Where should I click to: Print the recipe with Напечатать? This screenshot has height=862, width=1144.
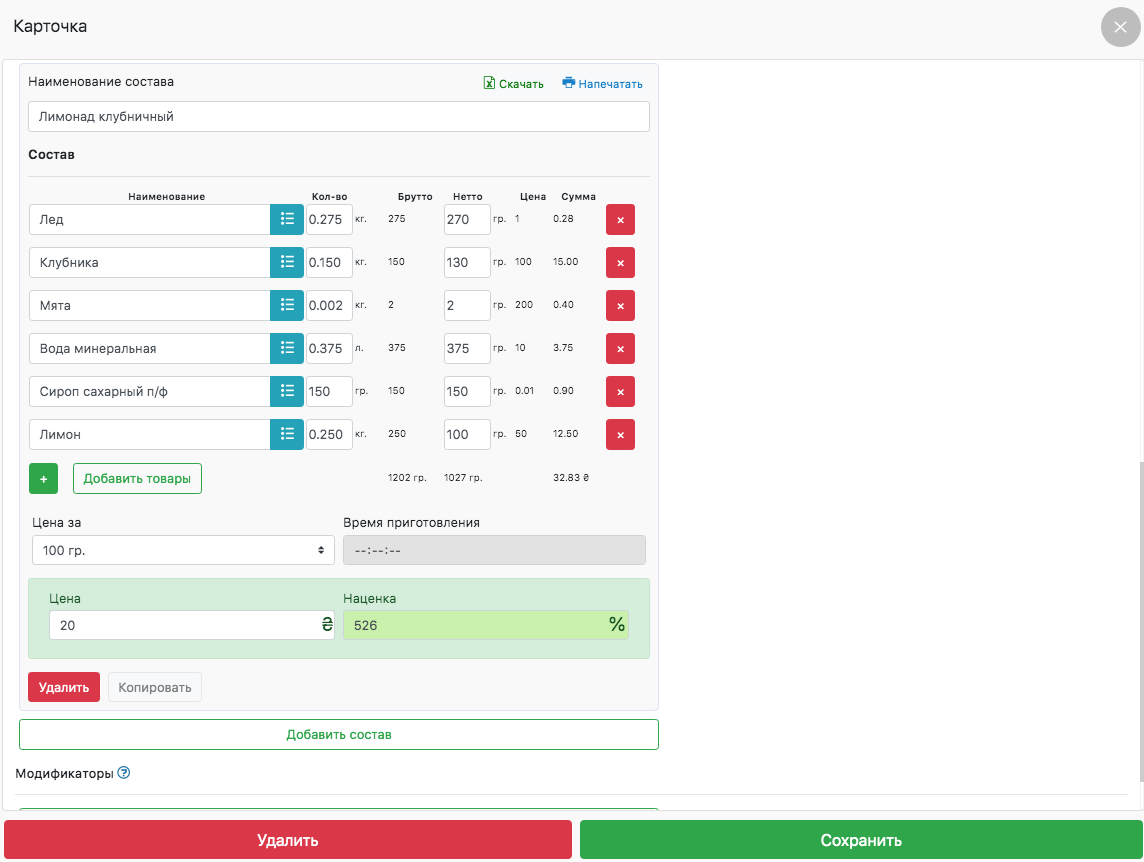coord(602,84)
